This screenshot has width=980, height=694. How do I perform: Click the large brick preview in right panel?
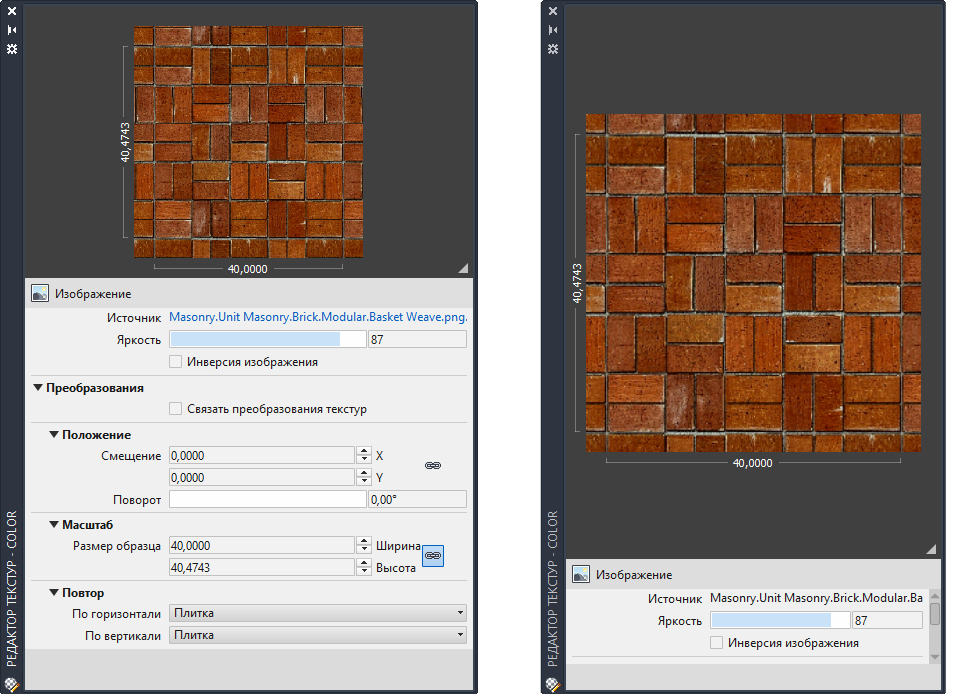pyautogui.click(x=753, y=283)
